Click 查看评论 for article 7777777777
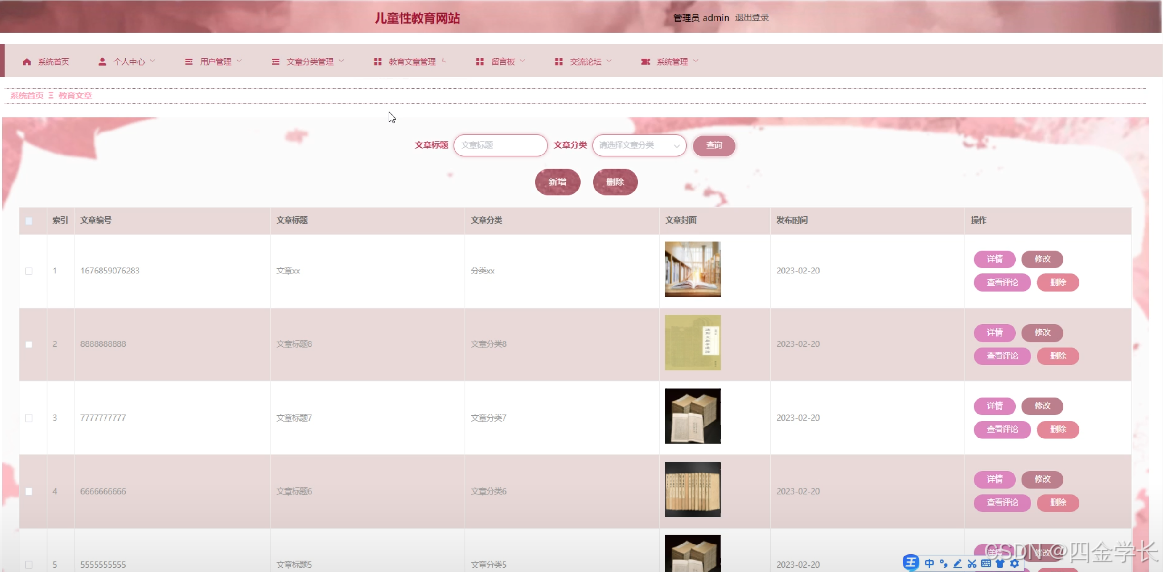Image resolution: width=1163 pixels, height=572 pixels. (x=1002, y=430)
